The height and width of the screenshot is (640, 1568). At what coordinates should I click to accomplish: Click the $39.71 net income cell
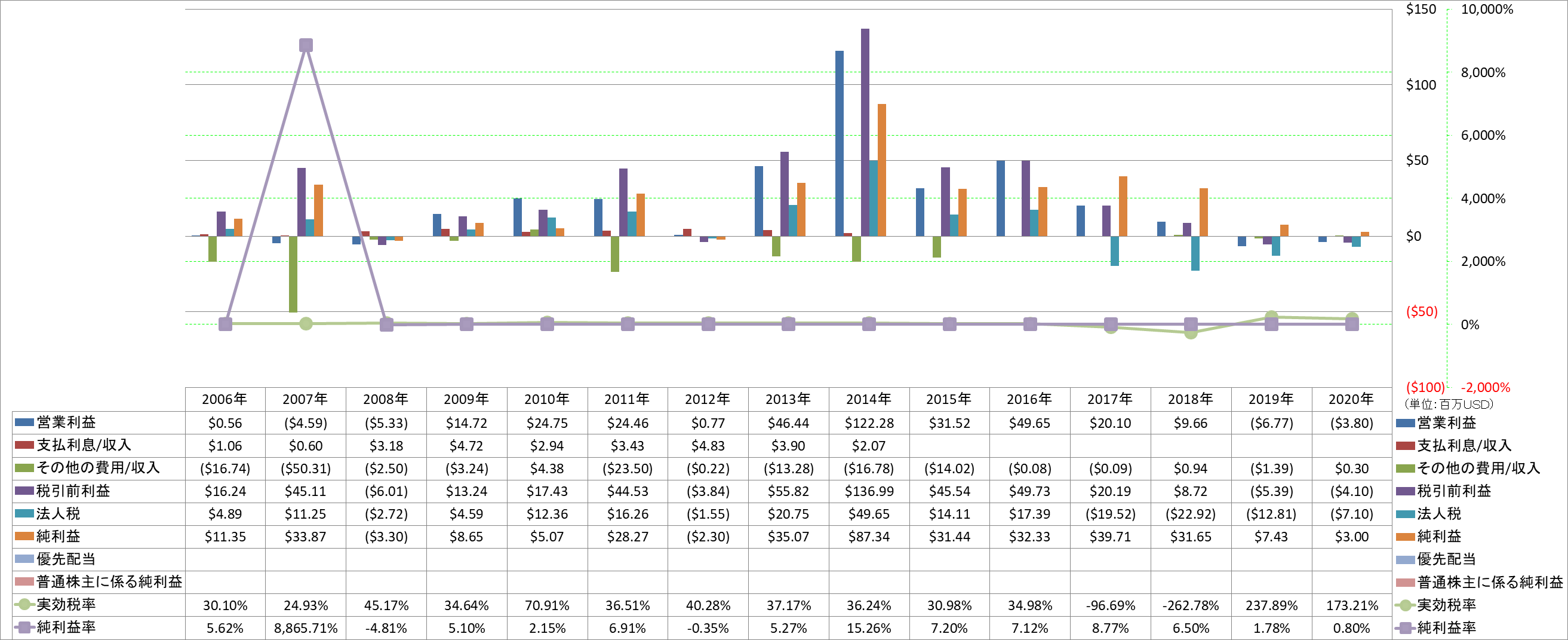(1110, 537)
